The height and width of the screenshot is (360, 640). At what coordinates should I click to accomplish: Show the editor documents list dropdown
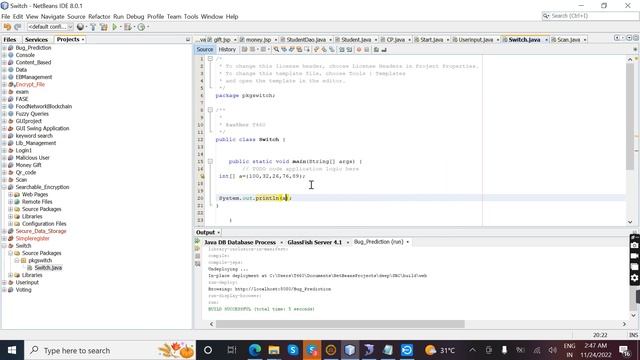[x=629, y=38]
